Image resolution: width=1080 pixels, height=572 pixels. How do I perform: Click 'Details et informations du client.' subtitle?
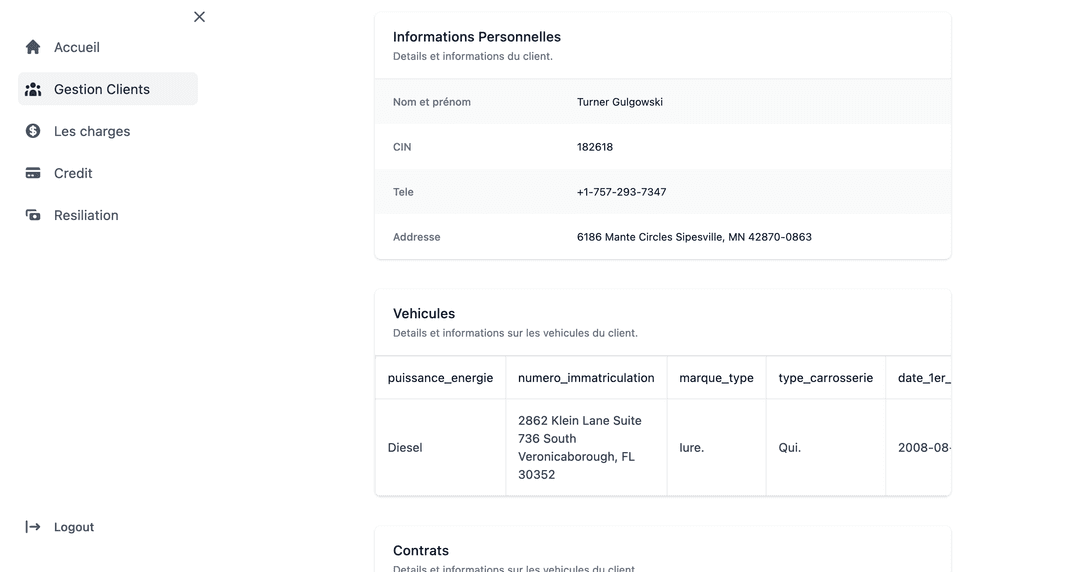point(472,57)
